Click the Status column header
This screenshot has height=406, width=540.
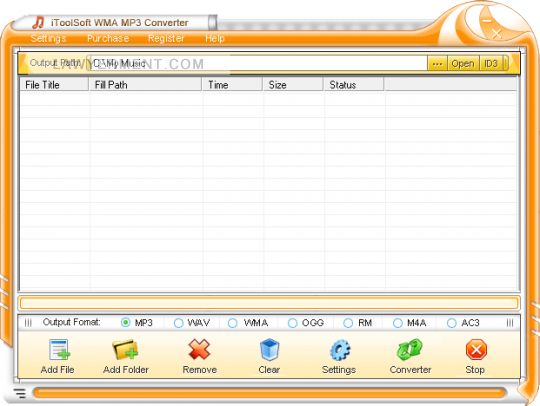[353, 85]
